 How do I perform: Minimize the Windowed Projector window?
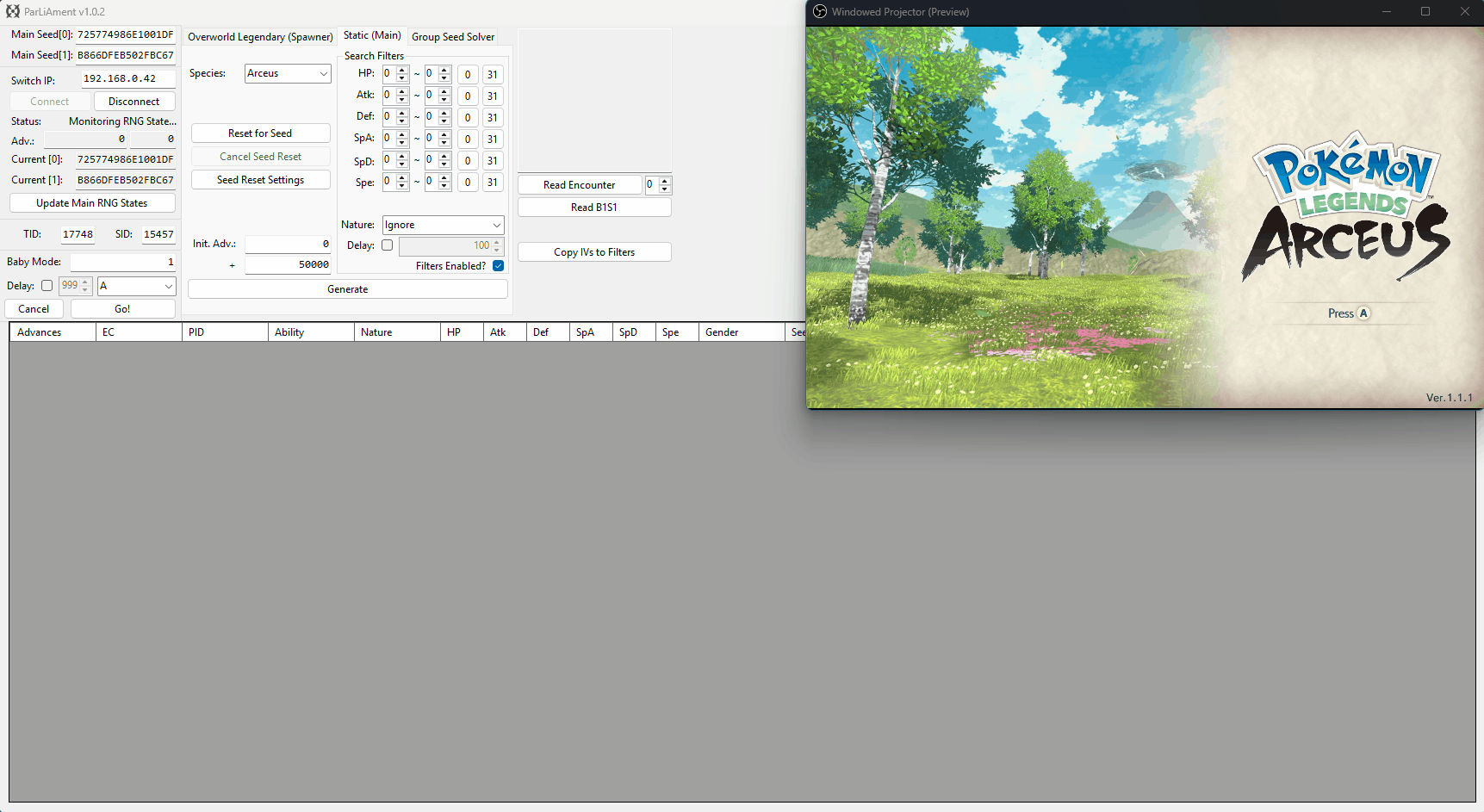[1387, 11]
